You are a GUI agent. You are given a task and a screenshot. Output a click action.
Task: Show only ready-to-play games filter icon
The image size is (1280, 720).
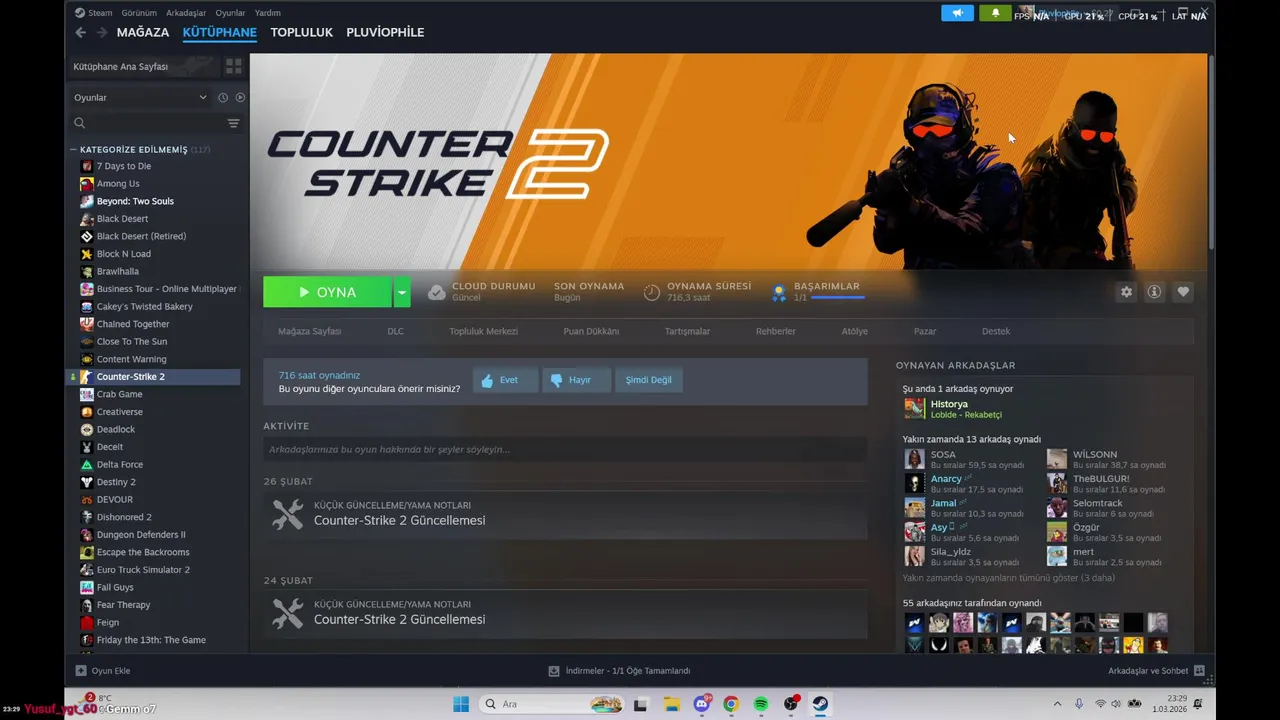(240, 97)
